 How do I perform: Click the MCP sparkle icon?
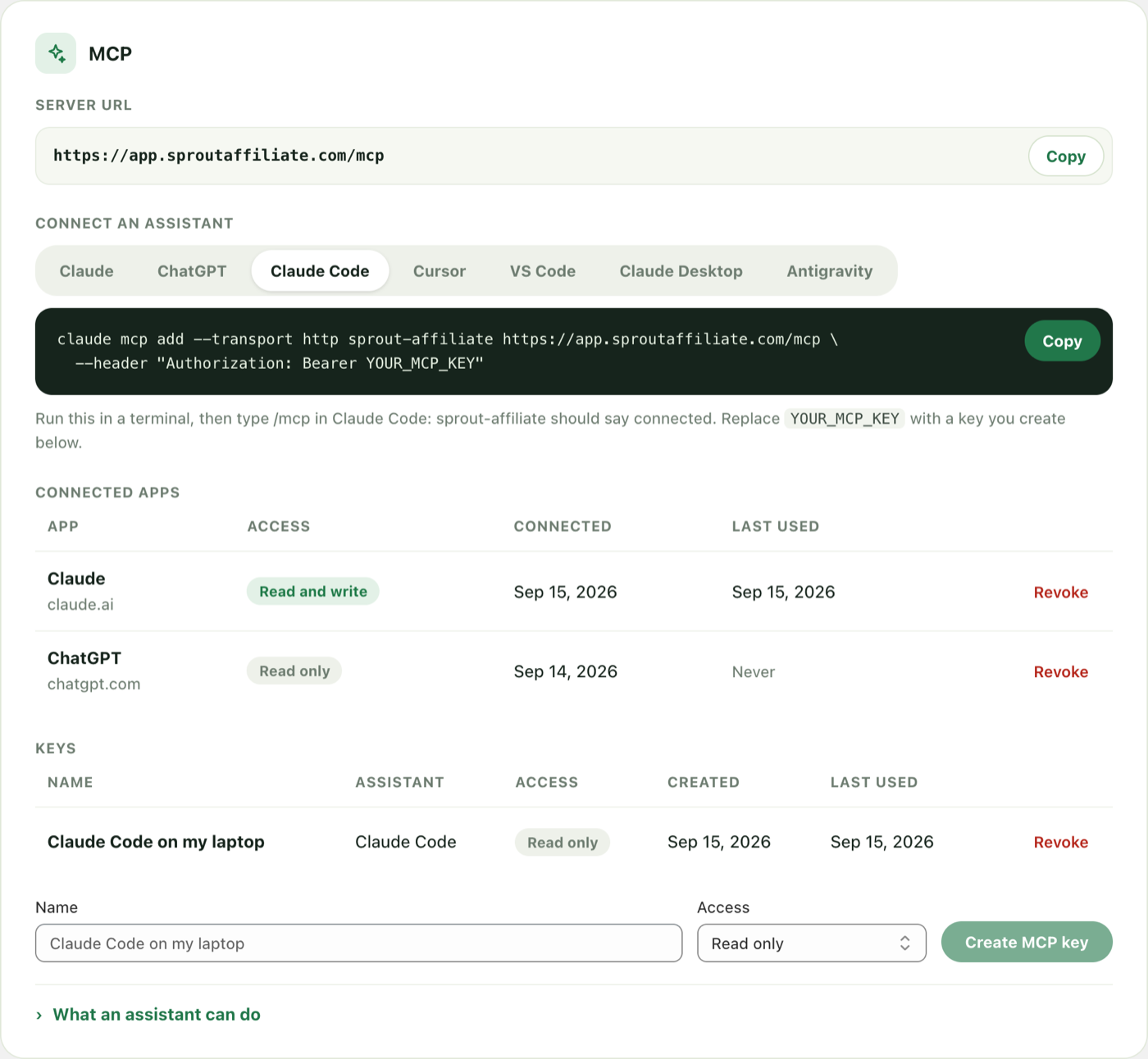point(56,53)
